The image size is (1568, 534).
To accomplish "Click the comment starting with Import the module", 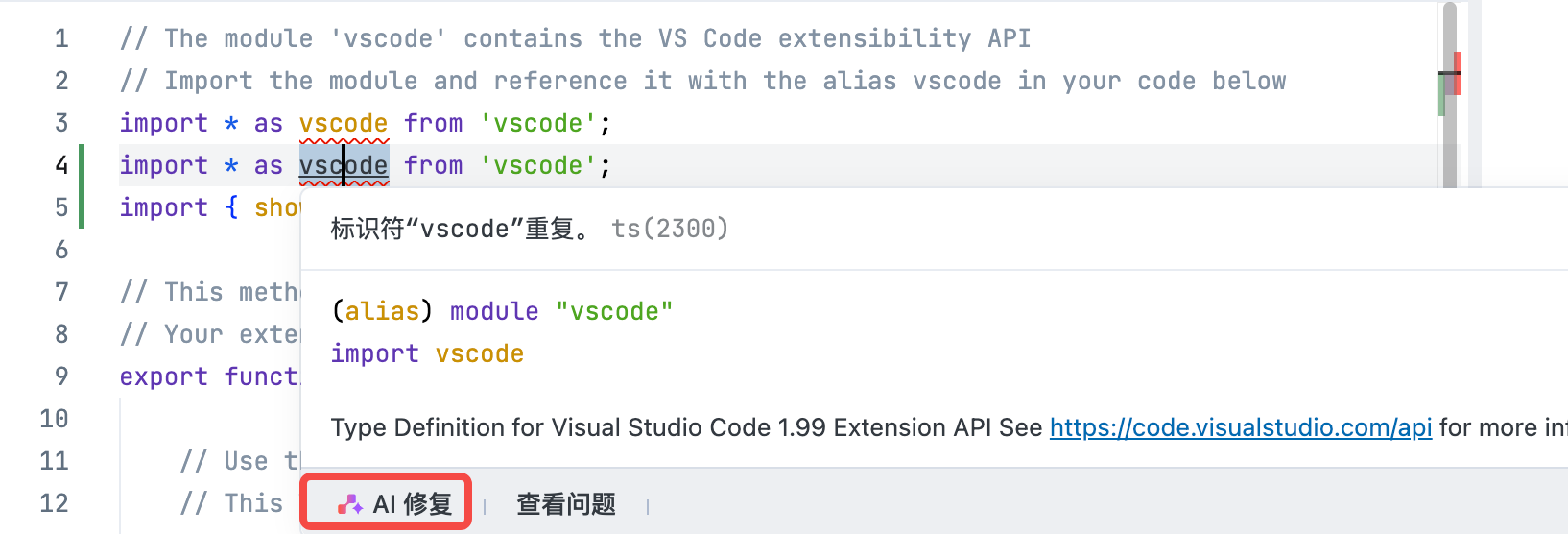I will 703,81.
